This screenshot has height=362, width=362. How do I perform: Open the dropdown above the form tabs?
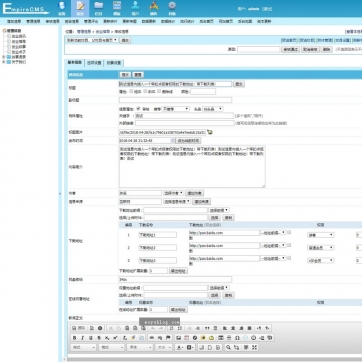click(92, 40)
